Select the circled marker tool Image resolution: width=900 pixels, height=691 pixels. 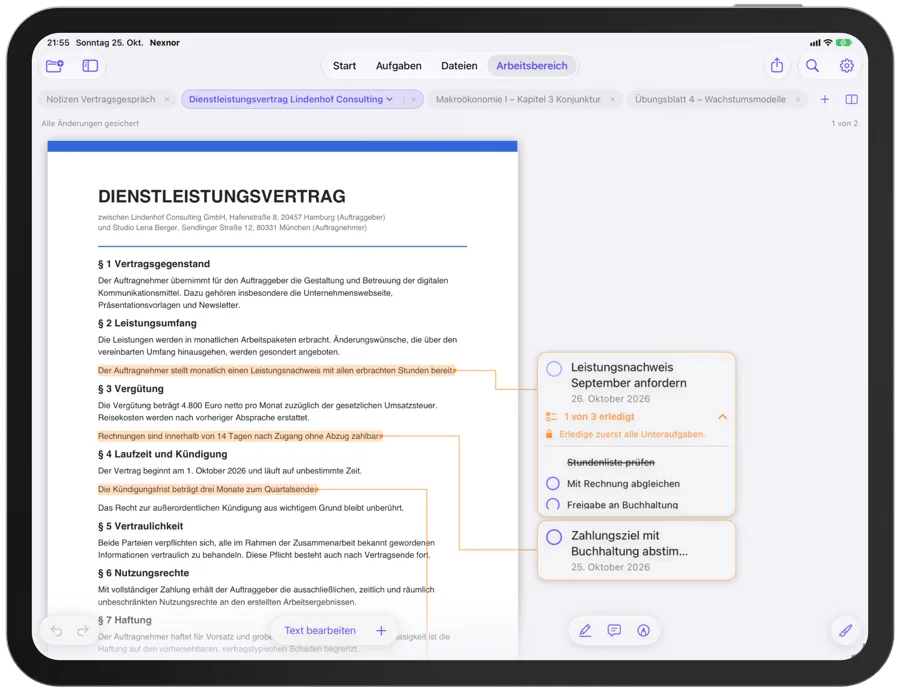[643, 631]
